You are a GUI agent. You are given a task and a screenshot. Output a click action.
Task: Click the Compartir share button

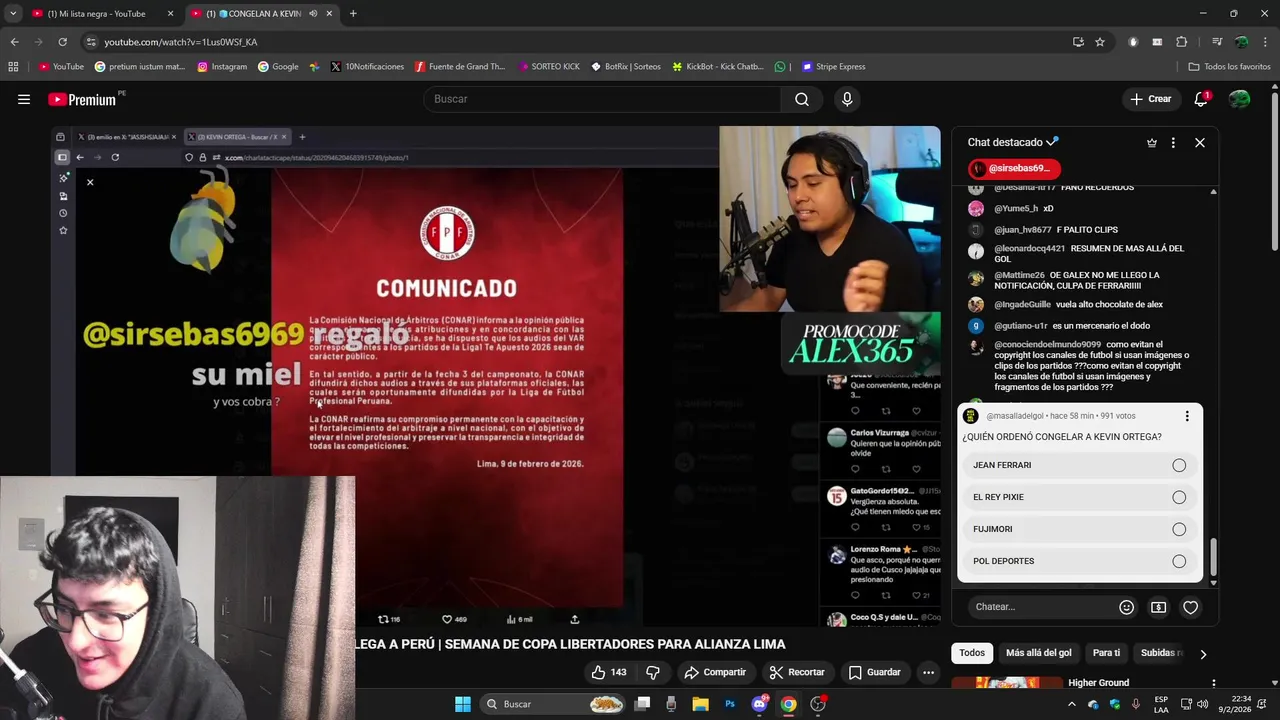click(x=715, y=672)
